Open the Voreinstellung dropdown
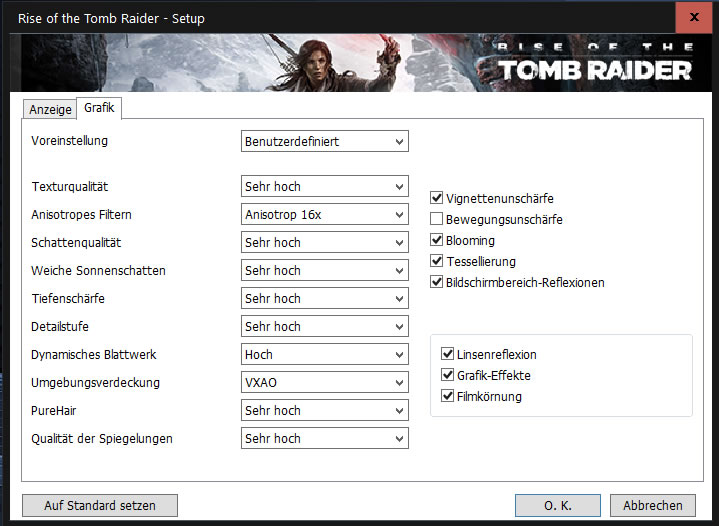 click(x=325, y=141)
